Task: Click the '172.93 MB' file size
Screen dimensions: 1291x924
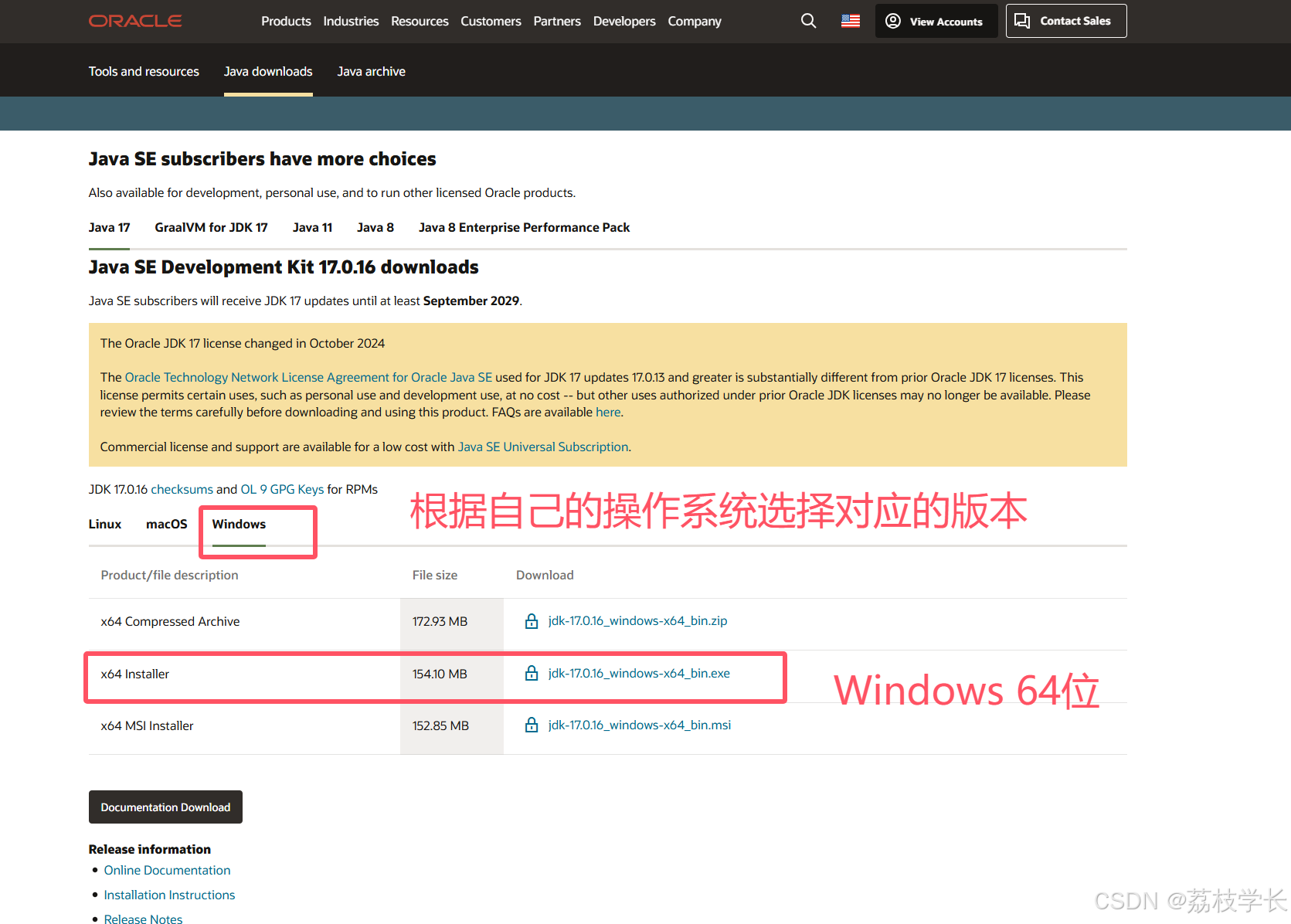Action: [440, 621]
